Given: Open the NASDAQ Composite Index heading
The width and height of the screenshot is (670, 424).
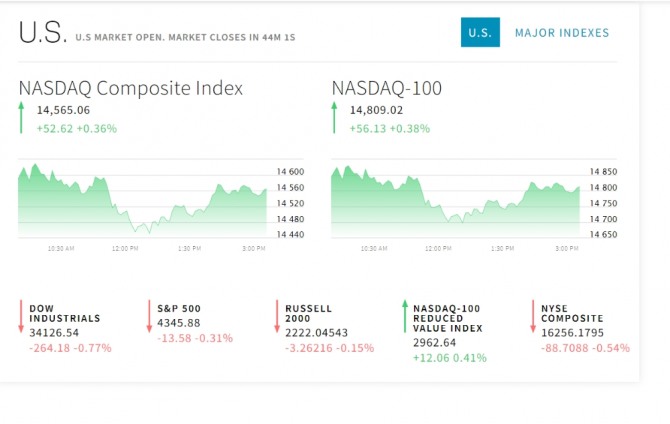Looking at the screenshot, I should pos(130,88).
